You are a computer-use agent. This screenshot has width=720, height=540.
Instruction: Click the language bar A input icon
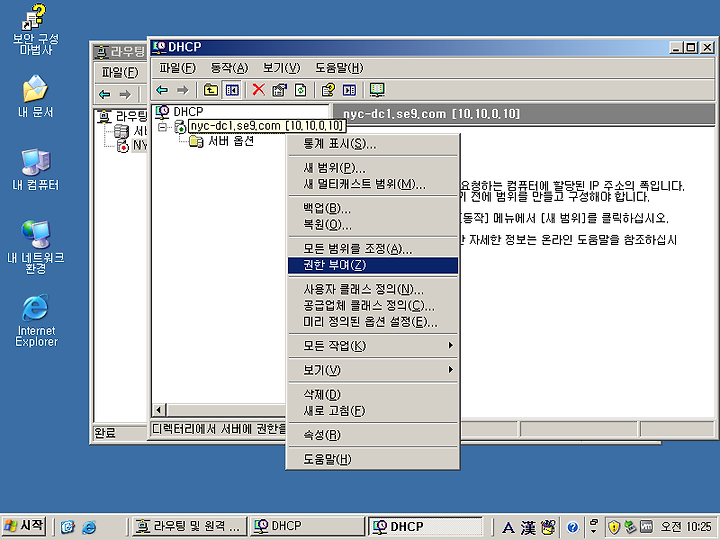point(507,527)
